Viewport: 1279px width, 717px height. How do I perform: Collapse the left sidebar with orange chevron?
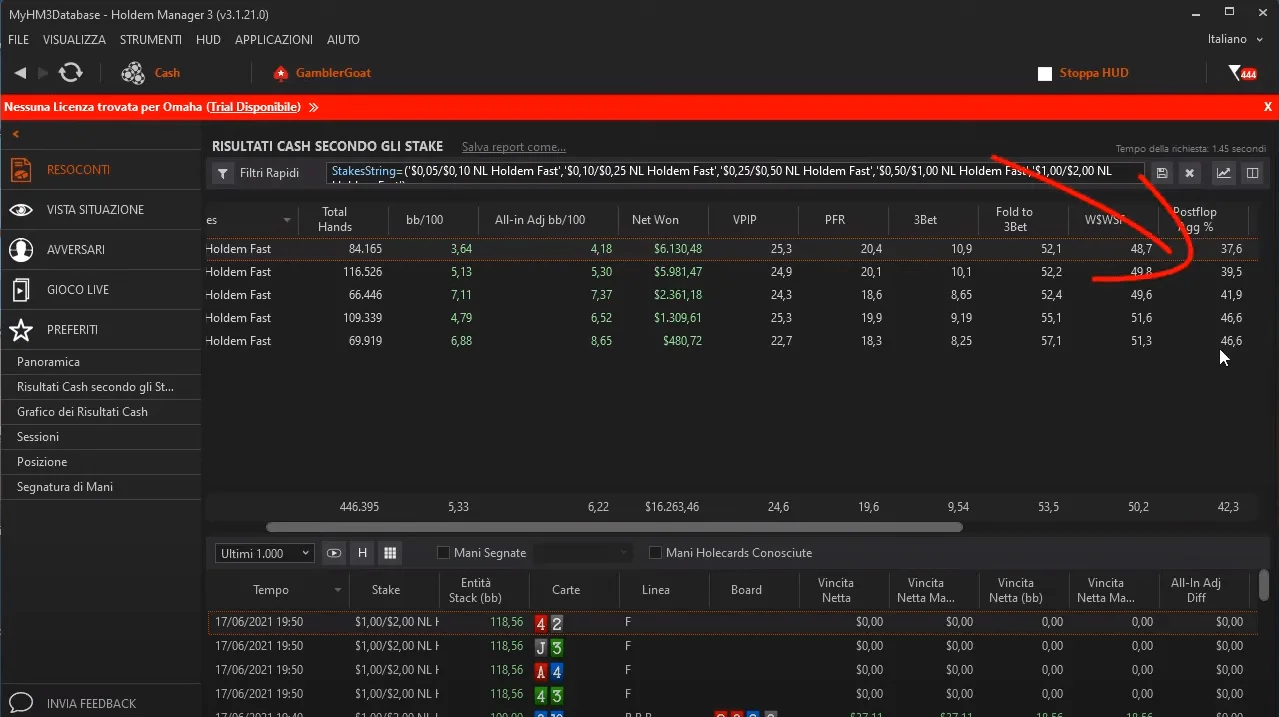[16, 134]
